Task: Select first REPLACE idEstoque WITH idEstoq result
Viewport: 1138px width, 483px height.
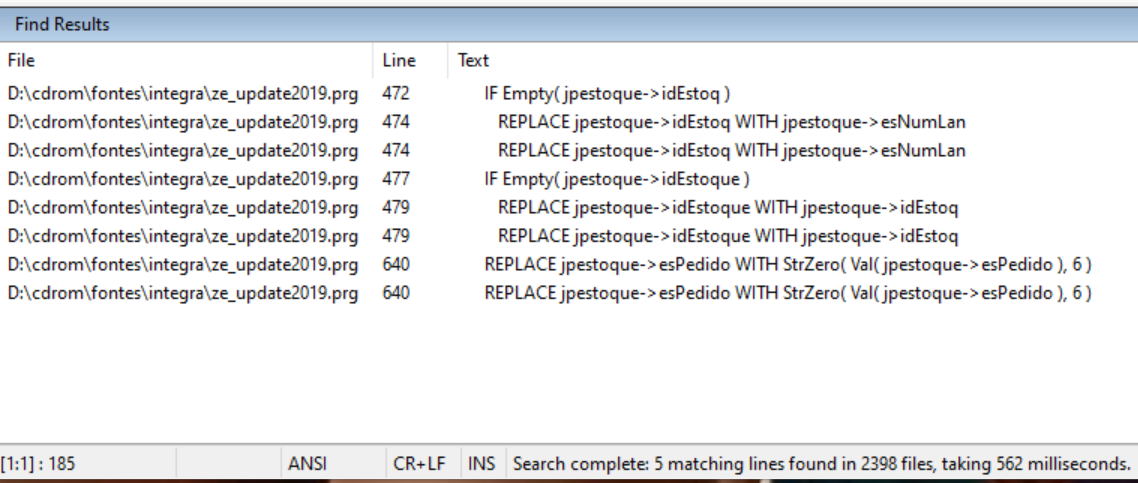Action: [x=727, y=208]
